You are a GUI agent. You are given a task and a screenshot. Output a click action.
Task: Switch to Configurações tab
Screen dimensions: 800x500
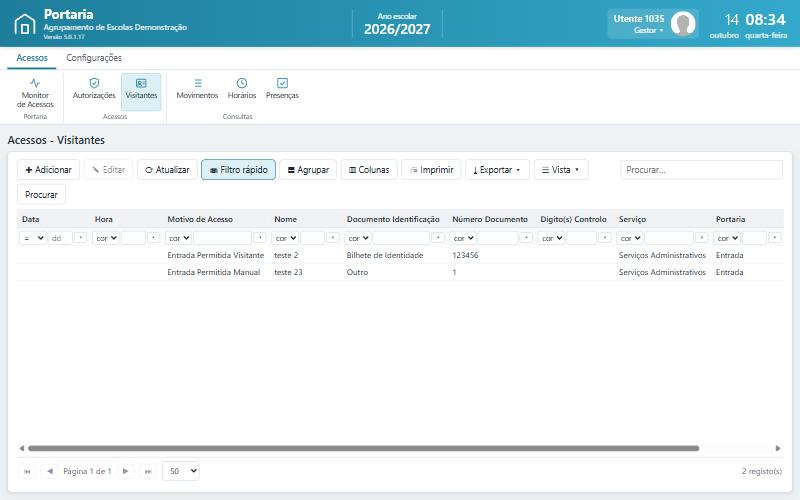94,58
